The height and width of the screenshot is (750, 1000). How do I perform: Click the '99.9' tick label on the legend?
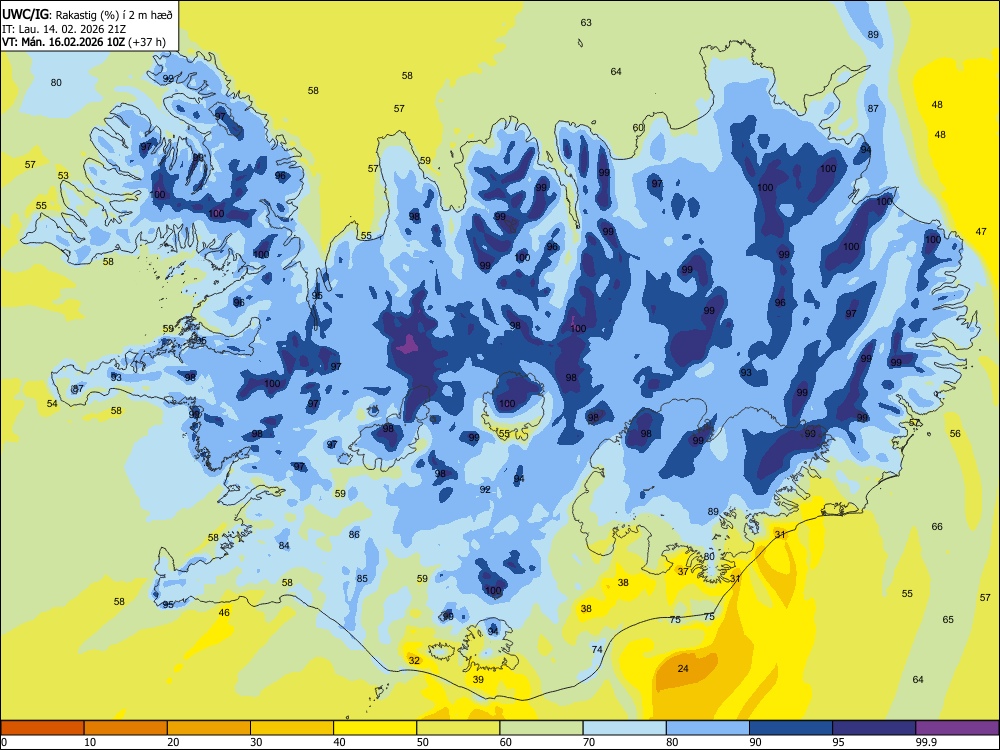click(925, 742)
